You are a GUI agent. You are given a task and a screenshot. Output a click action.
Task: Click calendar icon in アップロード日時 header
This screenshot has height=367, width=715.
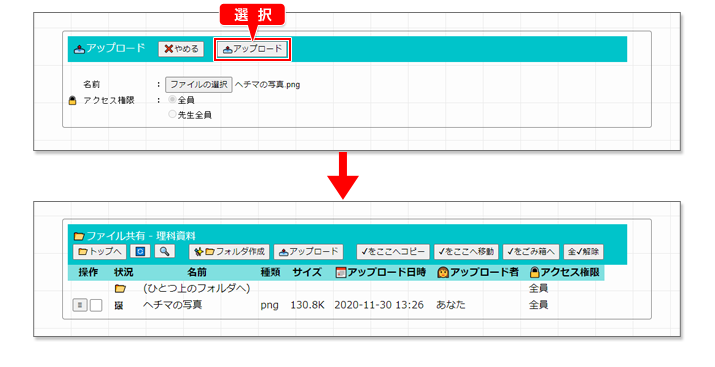(x=341, y=273)
